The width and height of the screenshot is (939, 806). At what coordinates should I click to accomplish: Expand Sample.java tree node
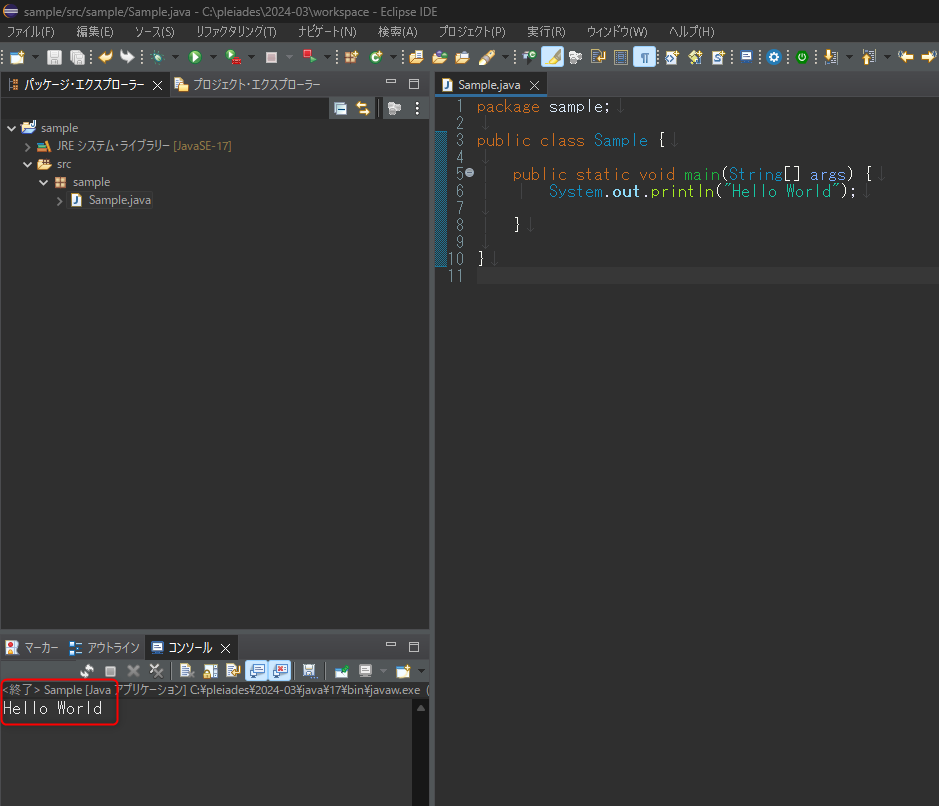point(59,201)
